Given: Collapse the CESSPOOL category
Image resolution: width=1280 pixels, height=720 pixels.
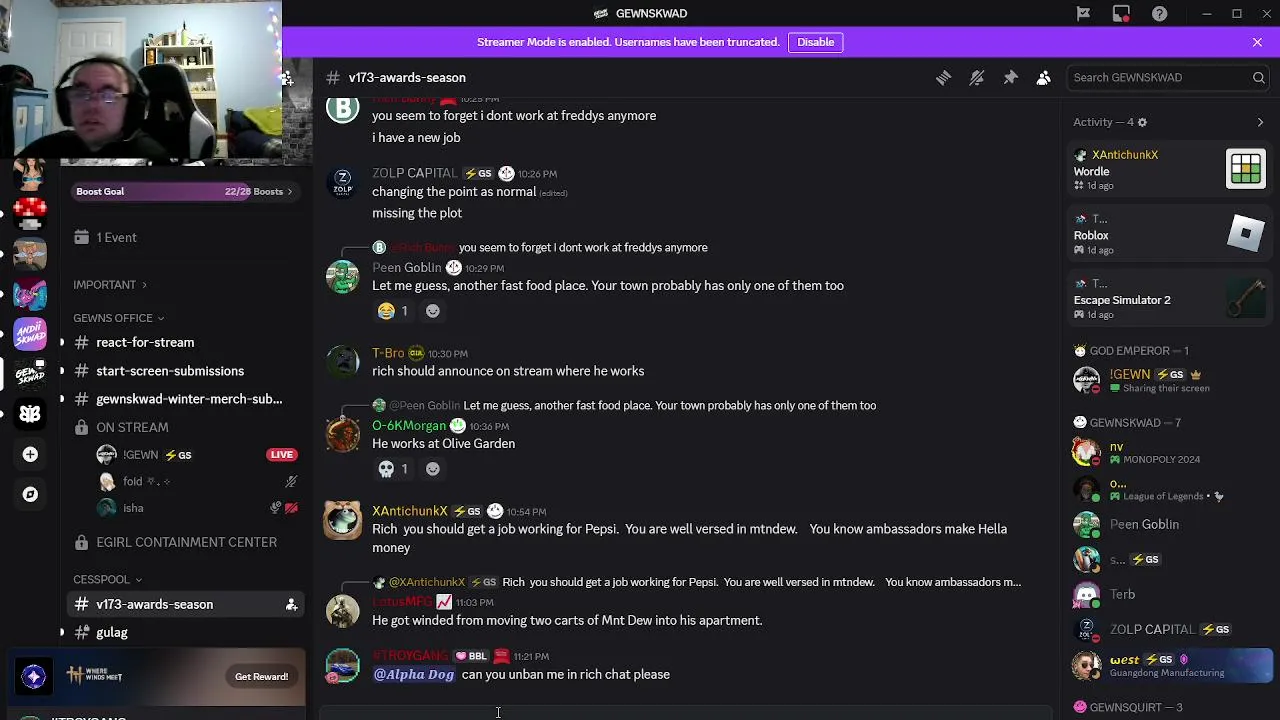Looking at the screenshot, I should pyautogui.click(x=107, y=579).
